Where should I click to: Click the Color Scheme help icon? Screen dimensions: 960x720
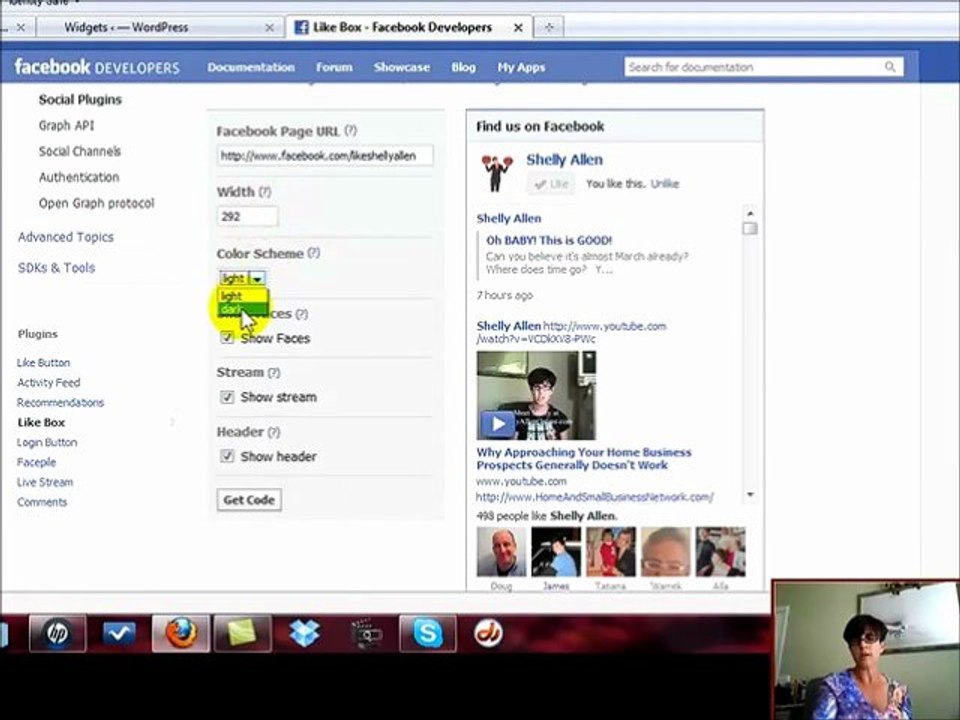(x=313, y=252)
